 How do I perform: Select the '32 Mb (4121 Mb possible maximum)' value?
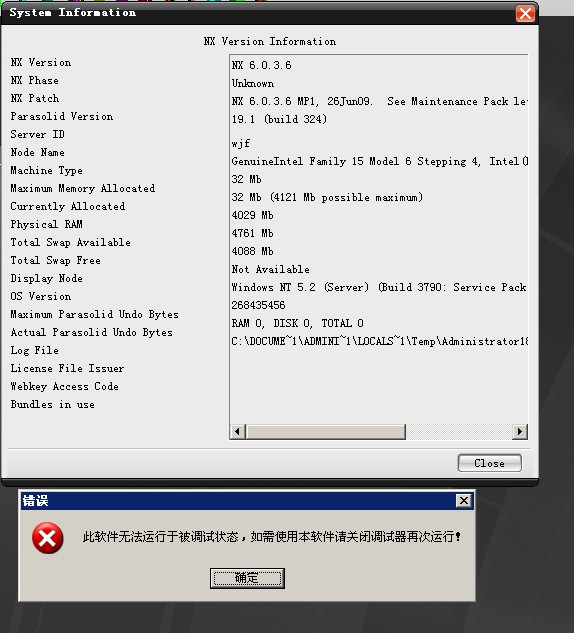pos(327,197)
